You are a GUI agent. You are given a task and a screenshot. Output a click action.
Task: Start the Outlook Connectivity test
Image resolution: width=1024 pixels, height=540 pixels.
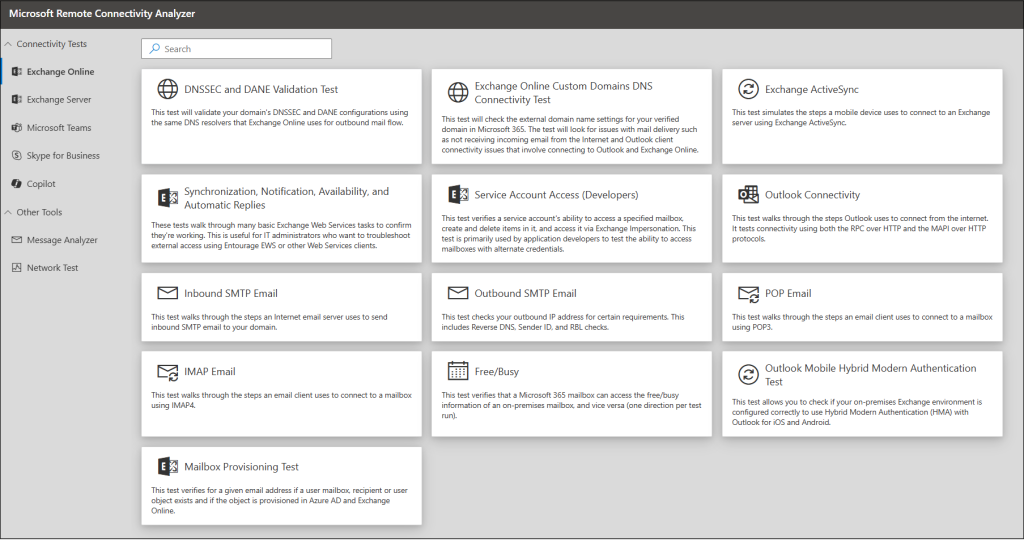pyautogui.click(x=812, y=195)
